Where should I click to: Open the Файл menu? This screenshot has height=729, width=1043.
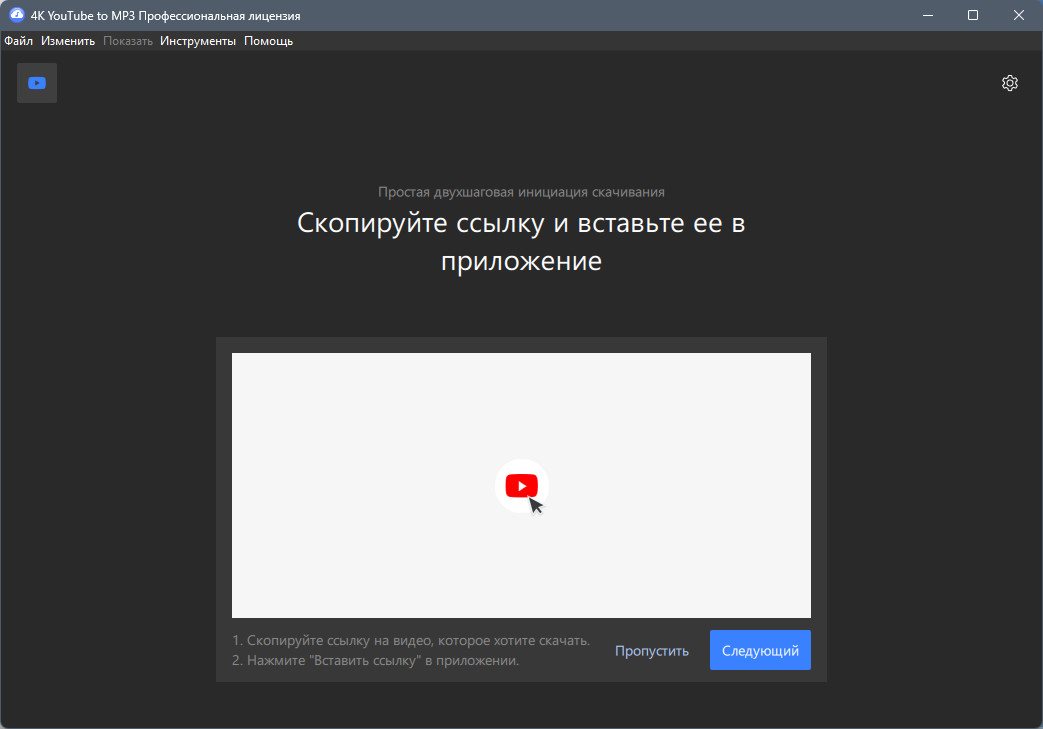tap(19, 41)
